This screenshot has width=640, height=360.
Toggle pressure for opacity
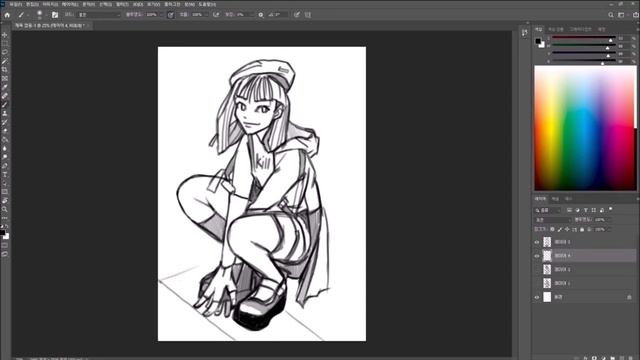coord(171,15)
